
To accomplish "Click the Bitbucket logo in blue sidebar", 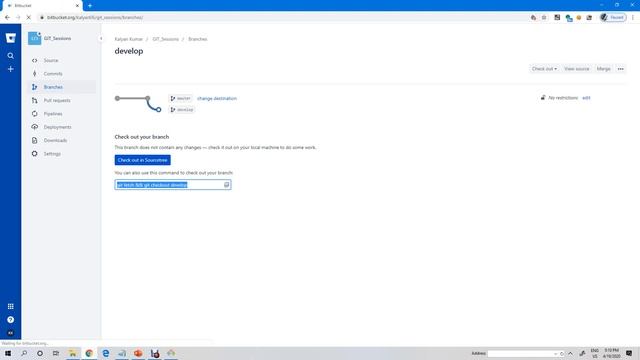I will coord(11,38).
